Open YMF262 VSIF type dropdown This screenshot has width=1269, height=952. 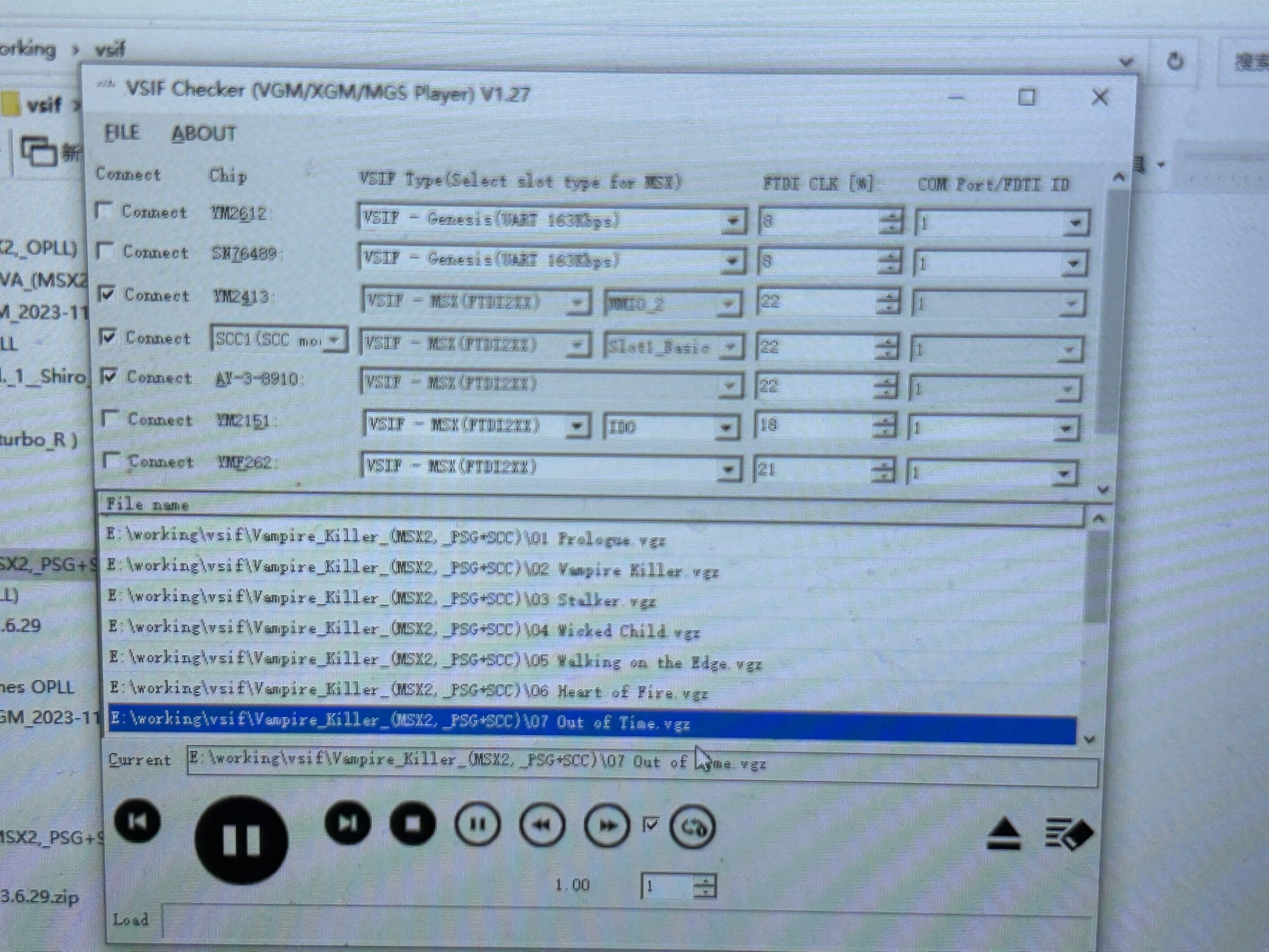point(551,467)
